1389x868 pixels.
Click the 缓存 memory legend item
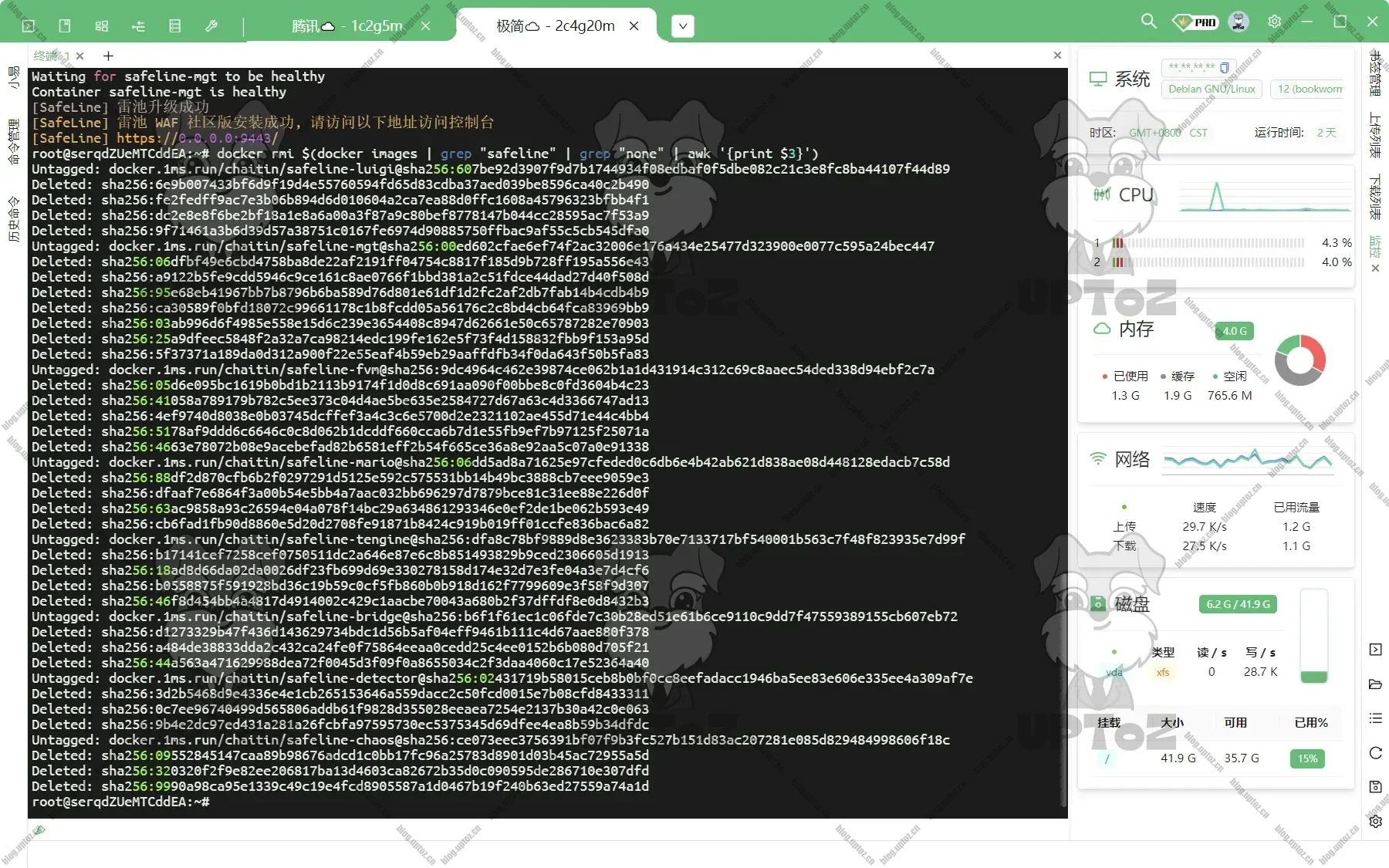point(1178,376)
